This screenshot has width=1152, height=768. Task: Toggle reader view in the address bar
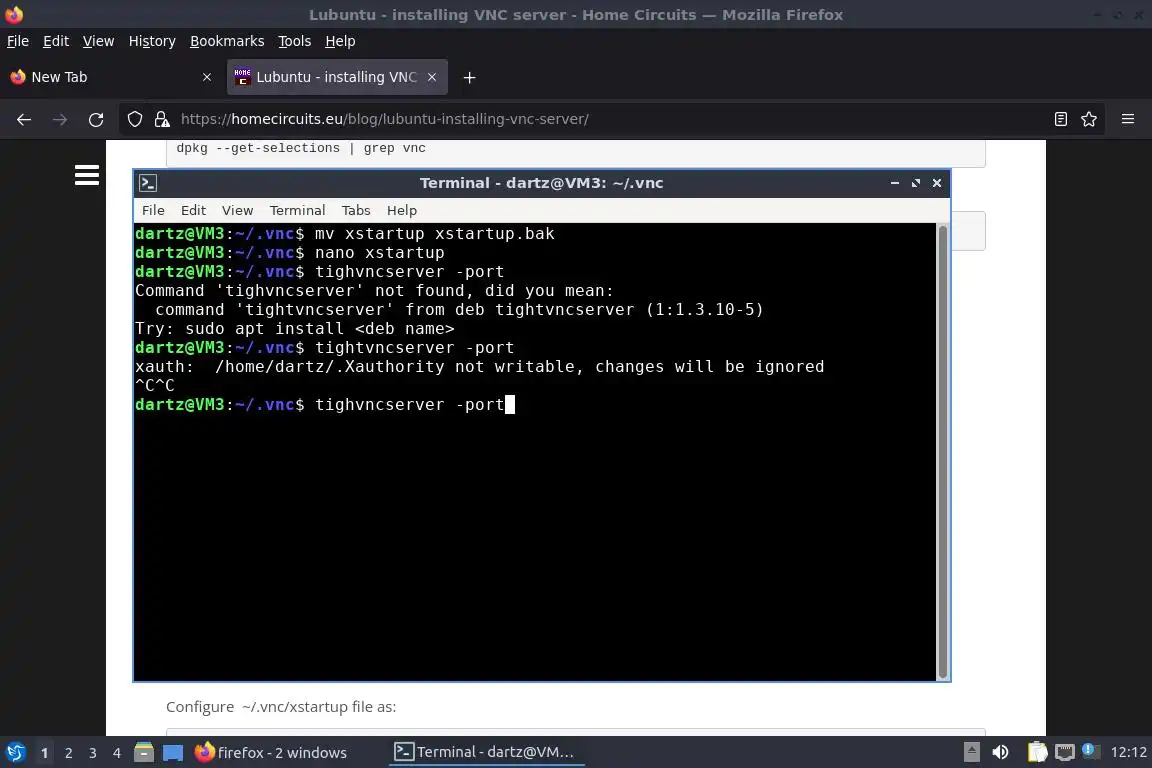1060,119
